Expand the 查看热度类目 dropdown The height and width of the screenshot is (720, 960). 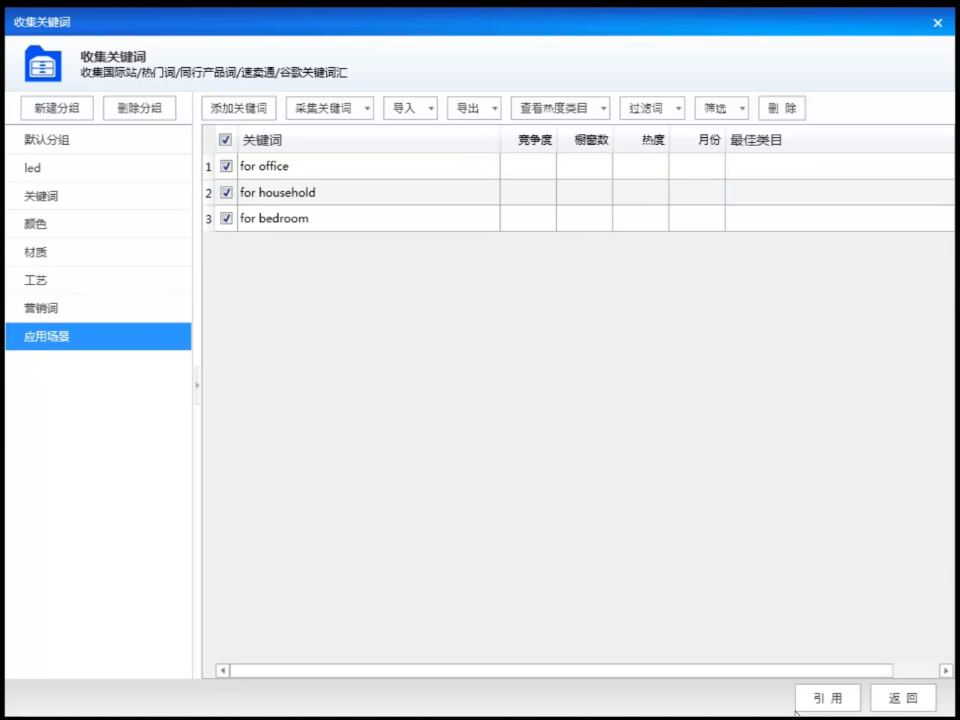560,108
